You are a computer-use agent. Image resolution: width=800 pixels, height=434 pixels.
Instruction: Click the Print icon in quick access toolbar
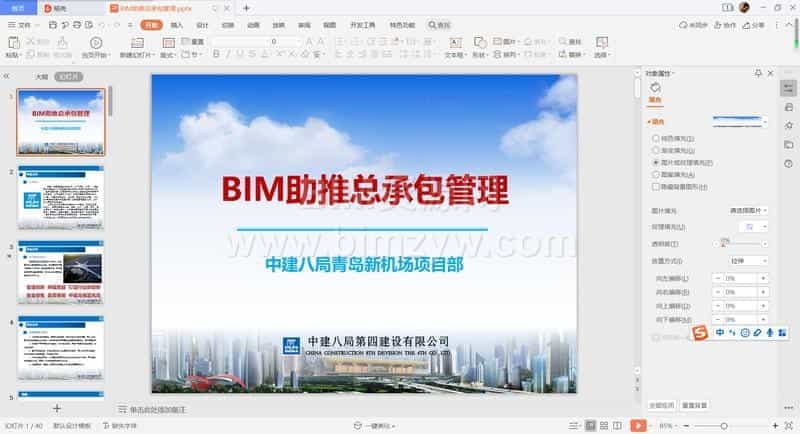[77, 24]
